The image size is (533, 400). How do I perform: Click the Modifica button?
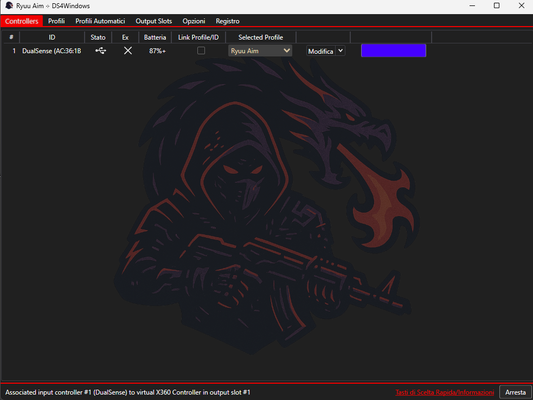(321, 51)
